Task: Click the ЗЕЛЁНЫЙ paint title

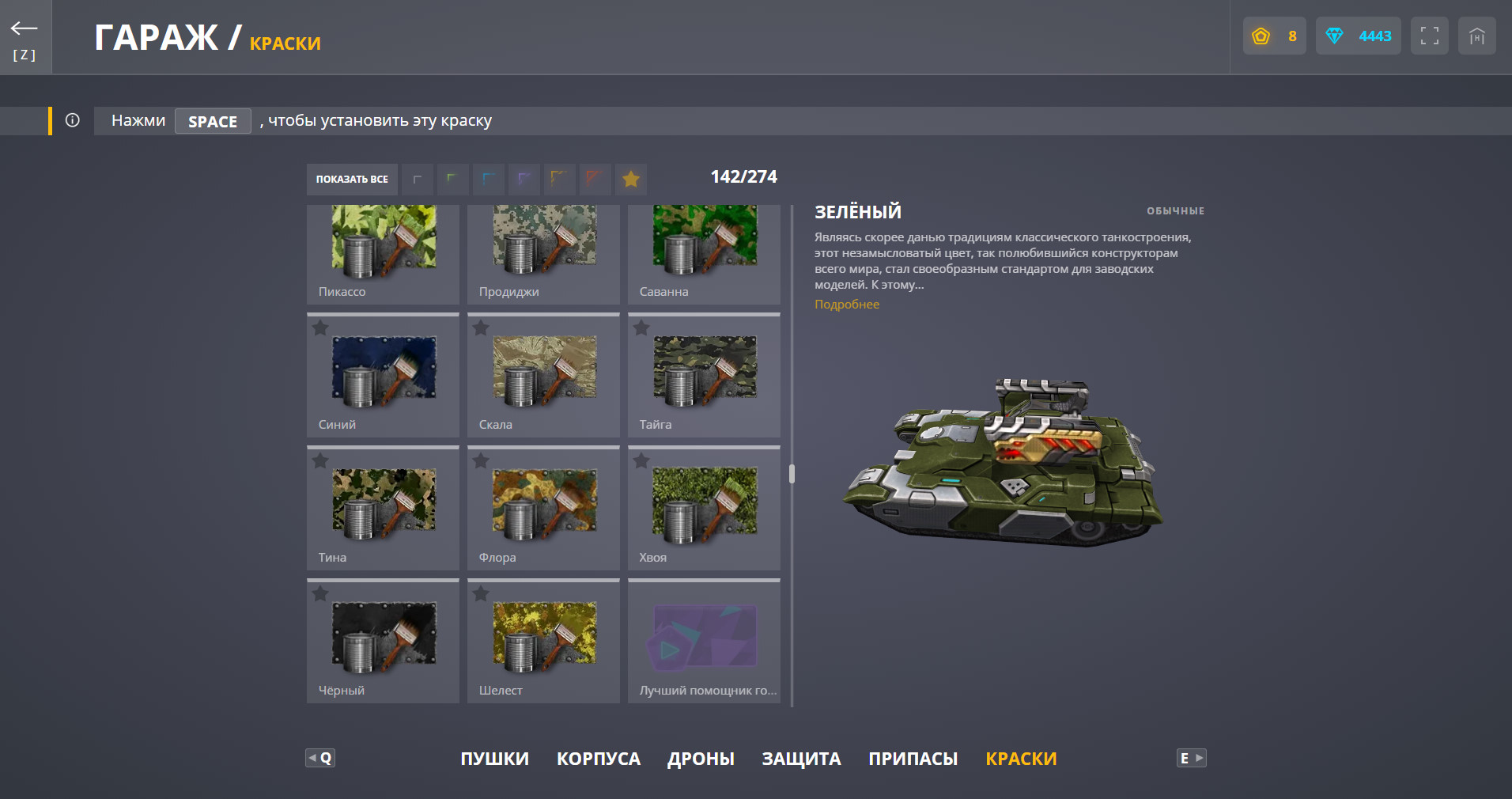Action: point(858,211)
